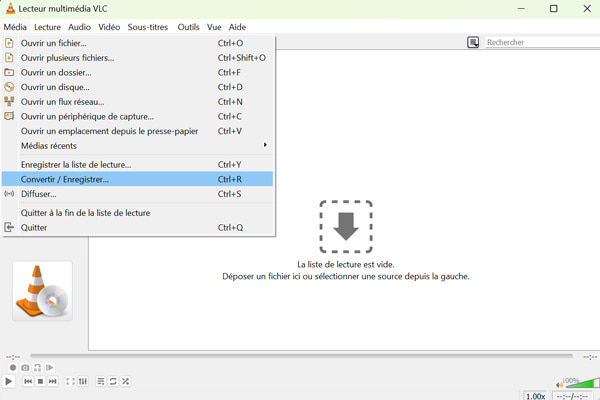Toggle shuffle random playback
Screen dimensions: 600x400
click(125, 381)
